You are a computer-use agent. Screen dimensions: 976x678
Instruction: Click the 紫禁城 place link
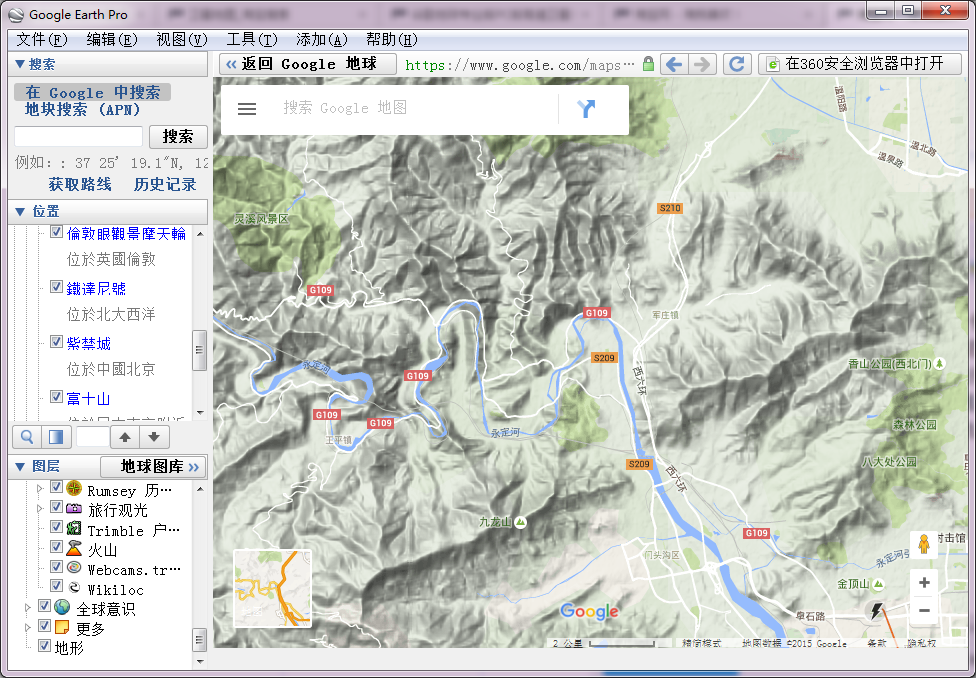(88, 343)
